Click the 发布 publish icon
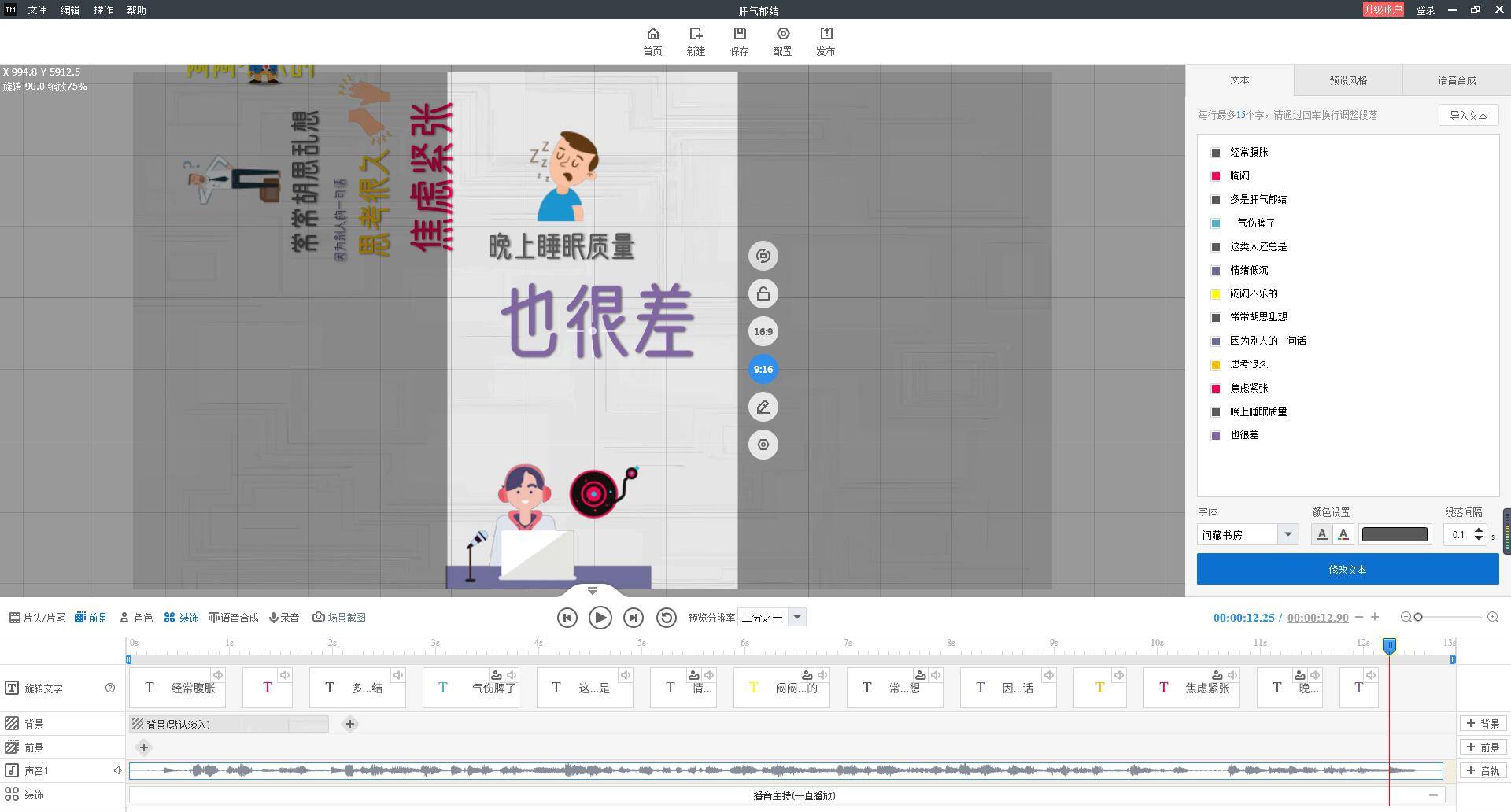This screenshot has height=812, width=1511. [x=826, y=42]
